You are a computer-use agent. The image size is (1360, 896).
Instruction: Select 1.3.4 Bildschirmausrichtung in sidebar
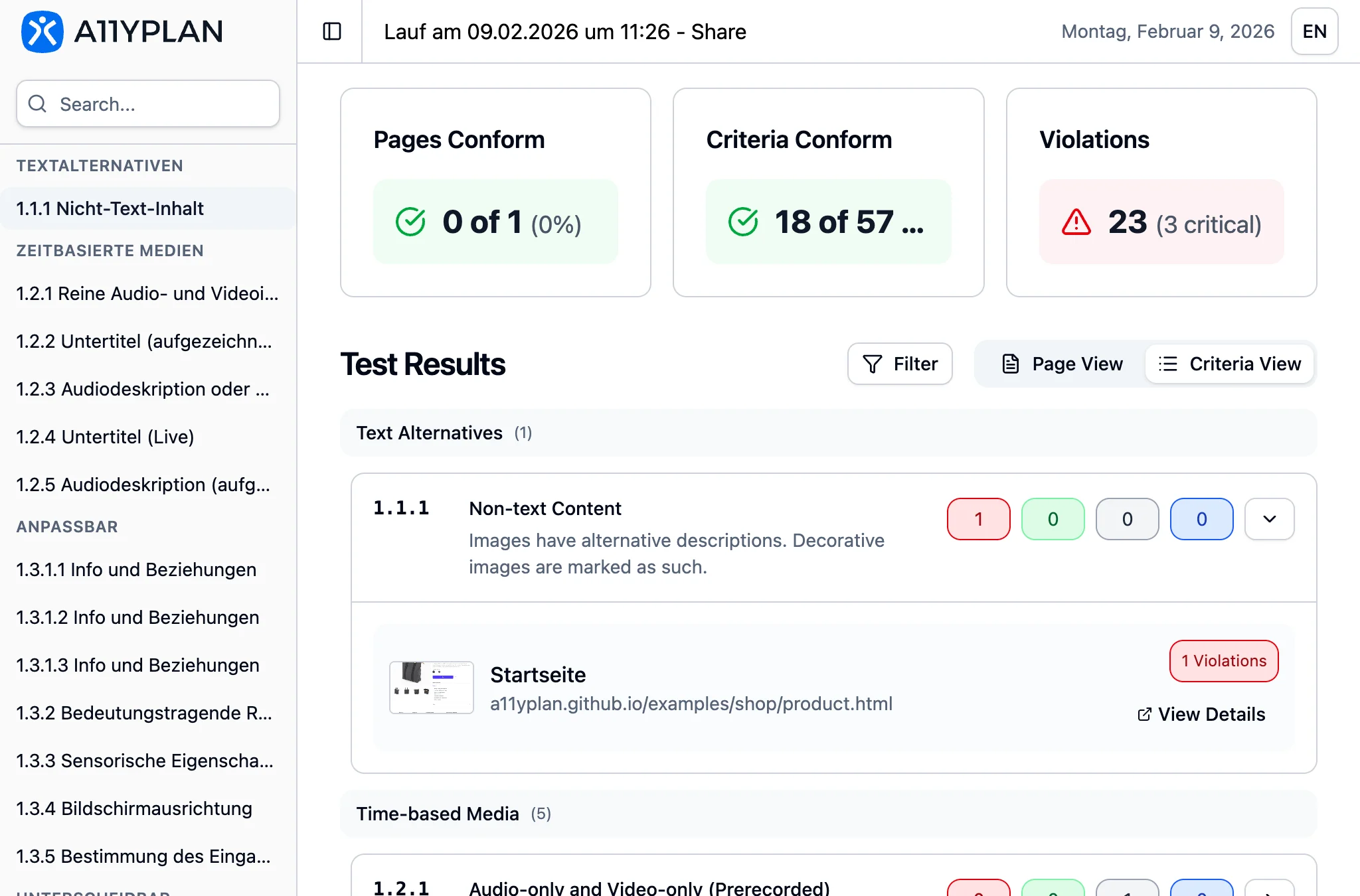click(134, 808)
